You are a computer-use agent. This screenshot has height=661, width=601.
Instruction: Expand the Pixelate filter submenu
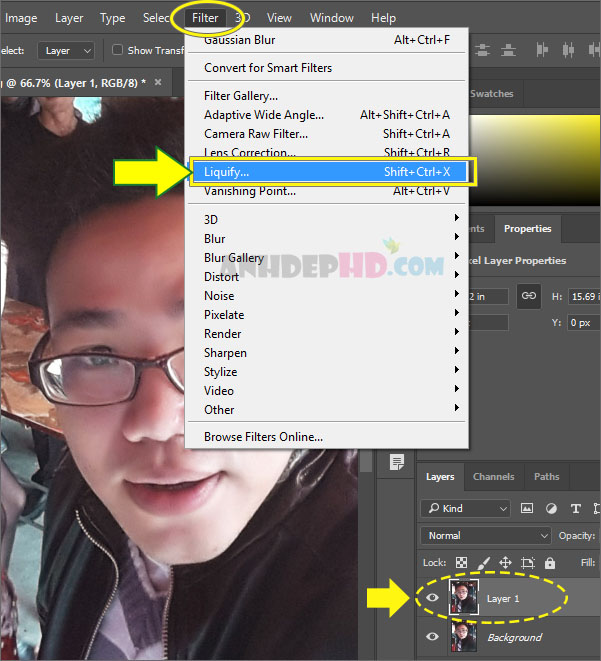click(327, 314)
